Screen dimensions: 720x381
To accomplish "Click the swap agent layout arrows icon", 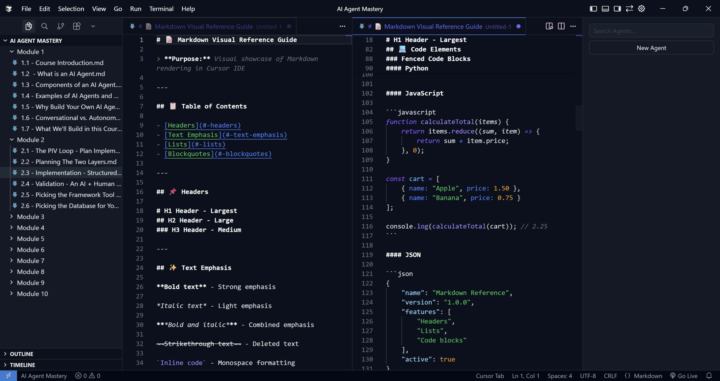I will coord(629,9).
